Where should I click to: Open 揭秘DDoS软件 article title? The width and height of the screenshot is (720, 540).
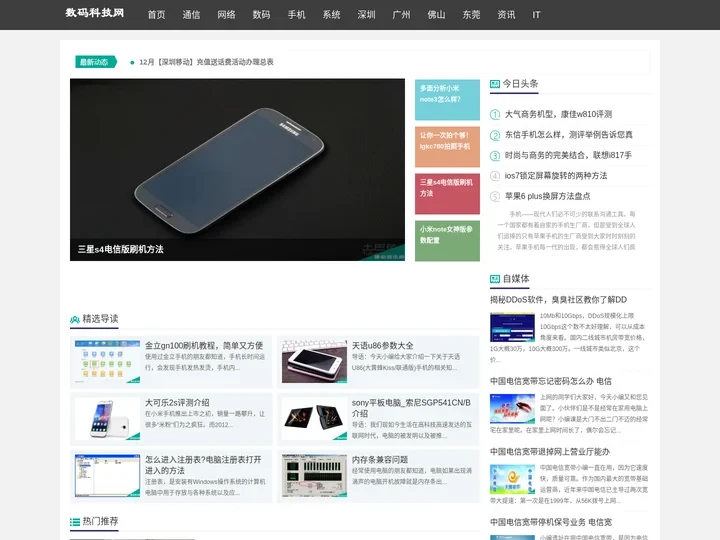tap(558, 300)
